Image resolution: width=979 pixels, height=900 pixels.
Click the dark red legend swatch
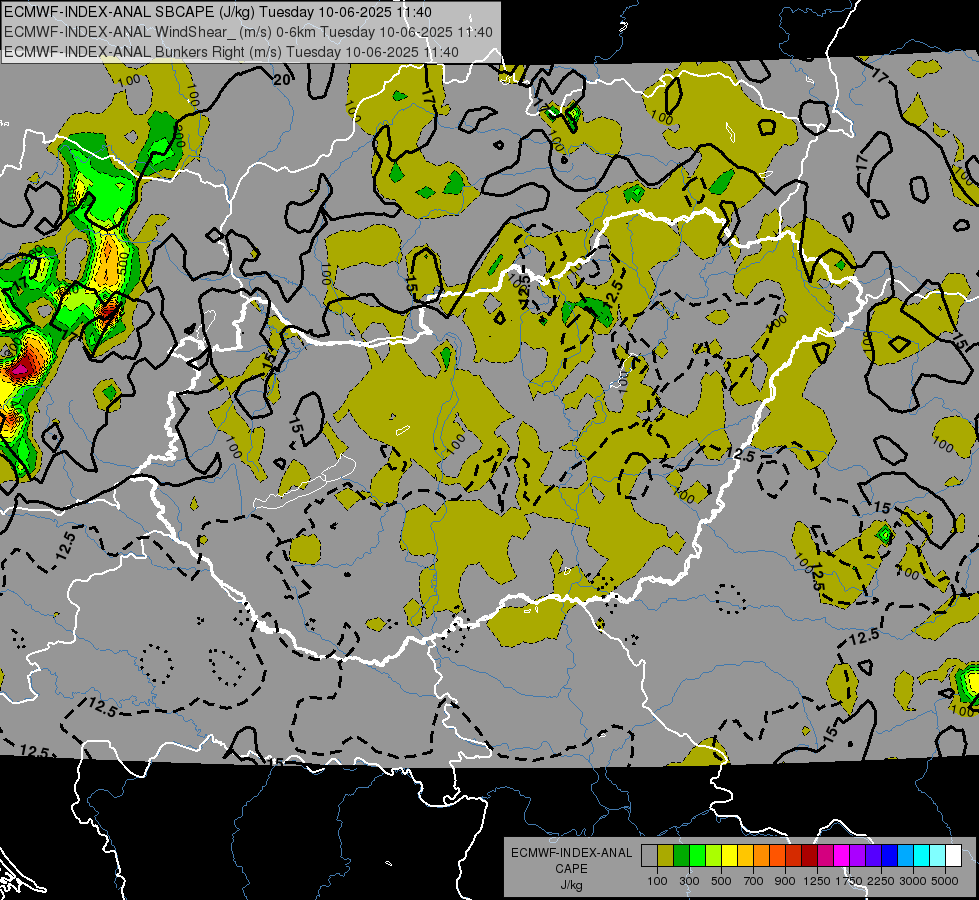[810, 855]
